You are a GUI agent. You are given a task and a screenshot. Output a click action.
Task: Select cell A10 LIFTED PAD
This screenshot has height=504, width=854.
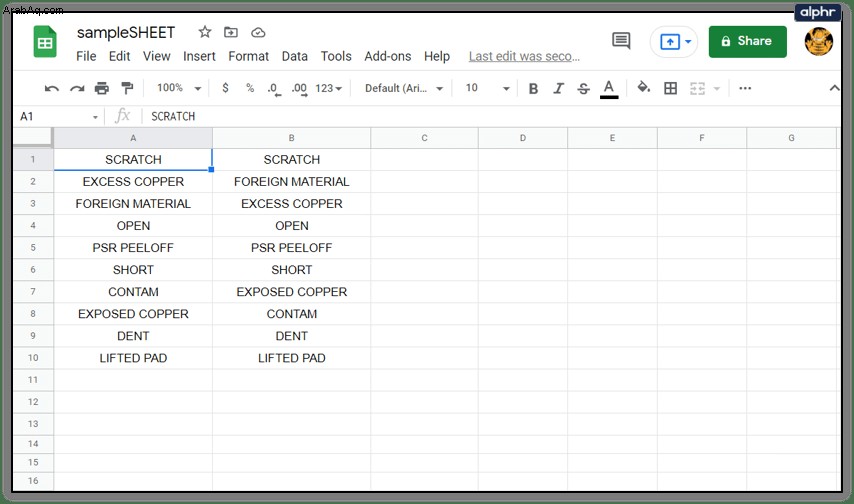pyautogui.click(x=133, y=358)
